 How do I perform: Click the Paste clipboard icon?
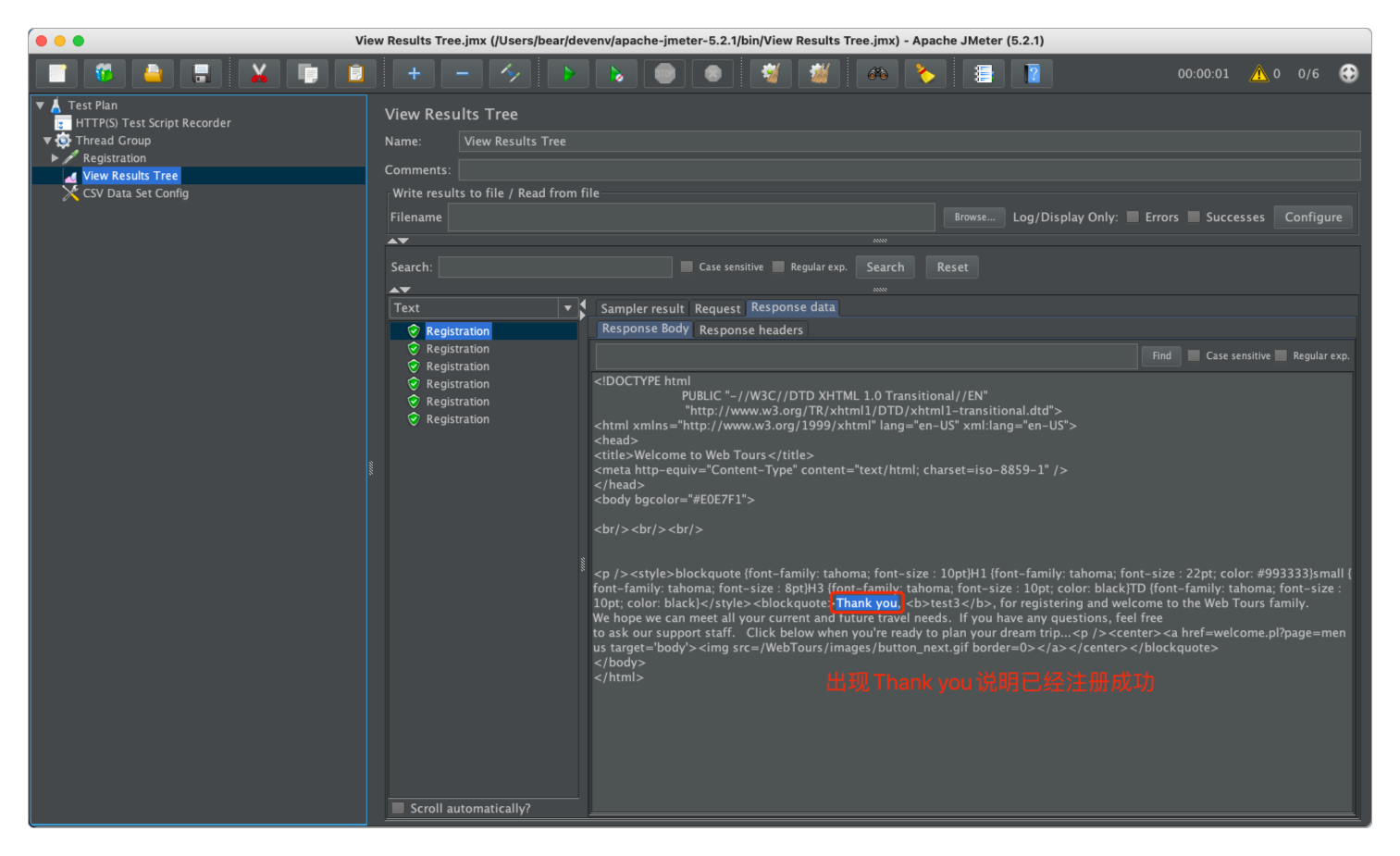tap(355, 73)
